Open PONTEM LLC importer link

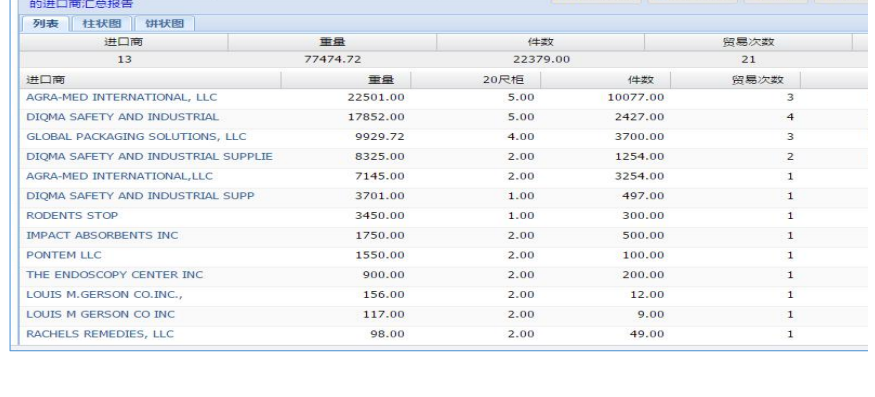click(64, 255)
